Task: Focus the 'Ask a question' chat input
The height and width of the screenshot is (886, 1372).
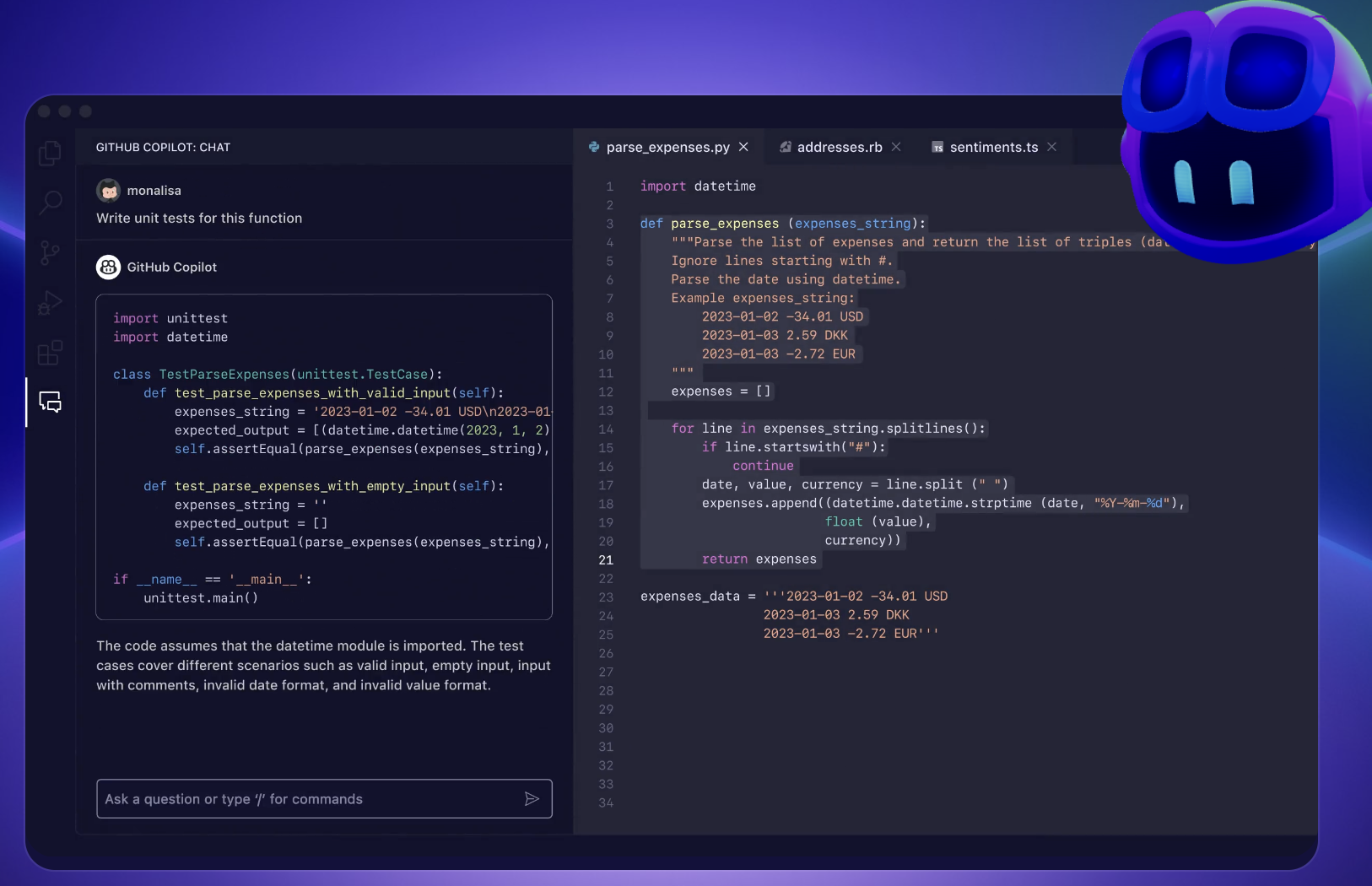Action: [324, 799]
